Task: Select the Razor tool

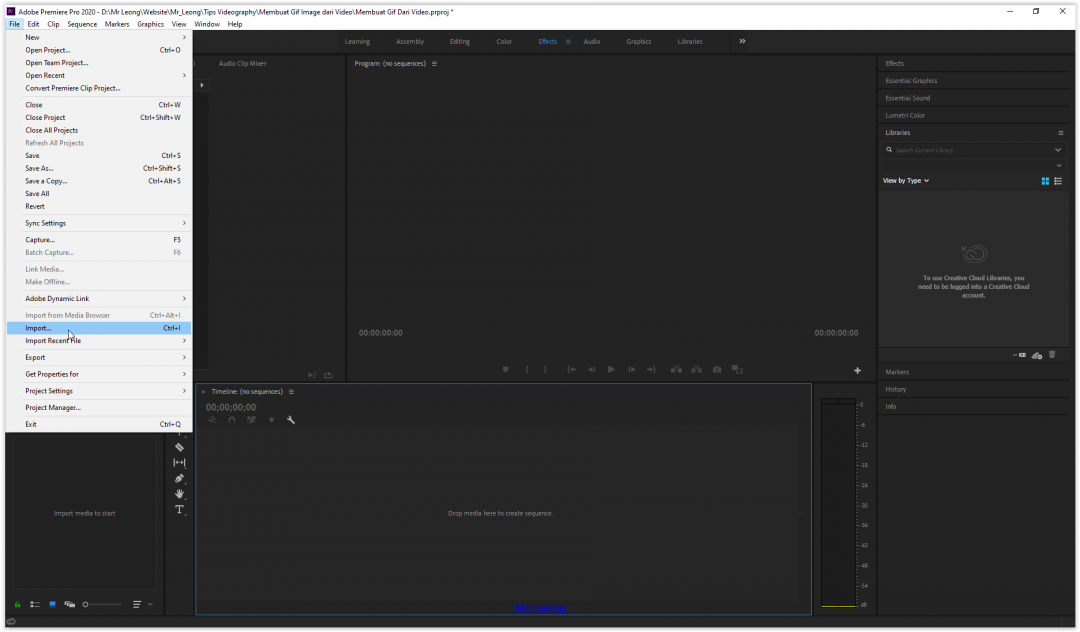Action: [x=180, y=447]
